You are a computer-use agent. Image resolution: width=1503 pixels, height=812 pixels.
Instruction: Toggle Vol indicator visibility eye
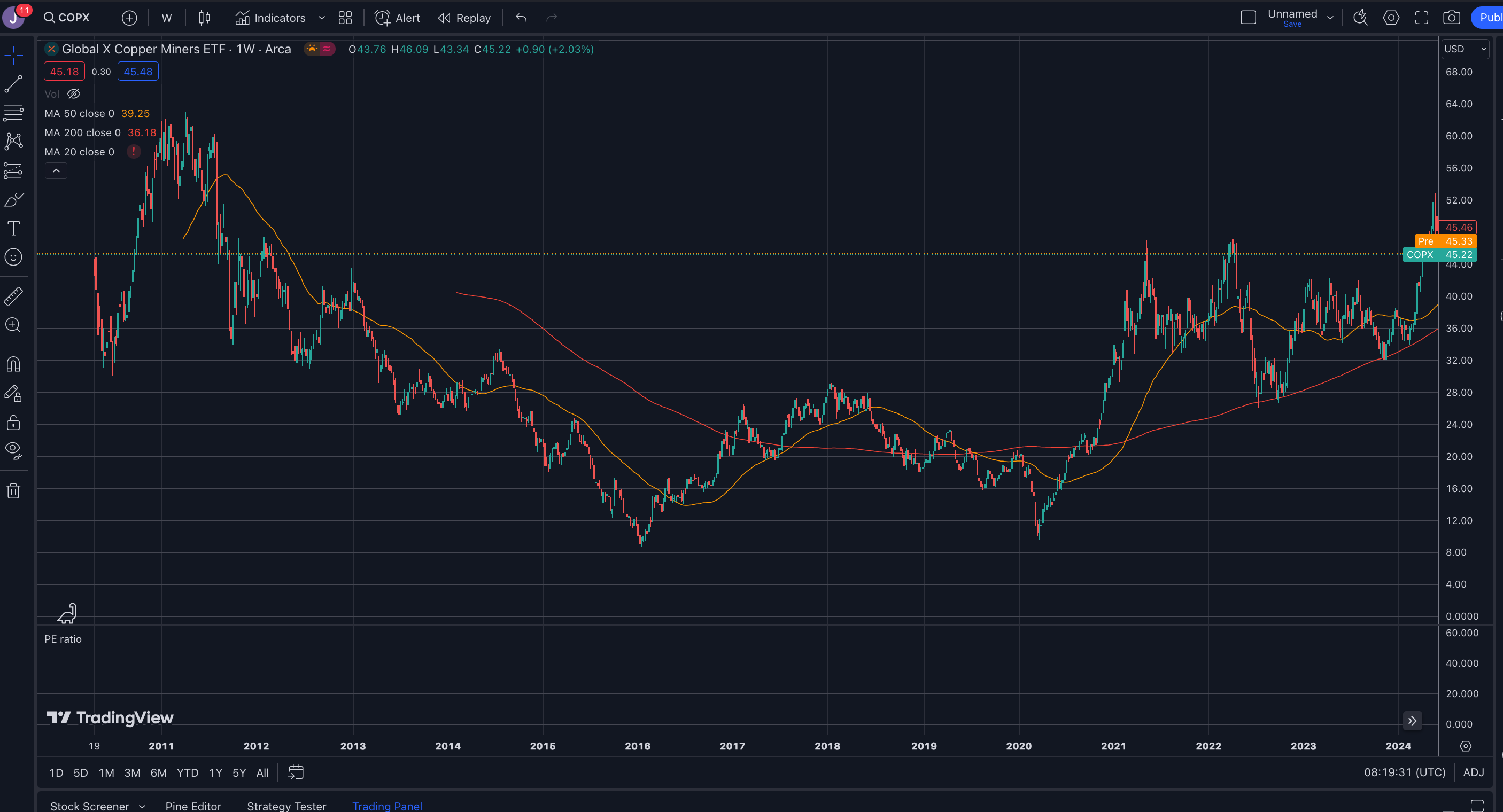[74, 94]
